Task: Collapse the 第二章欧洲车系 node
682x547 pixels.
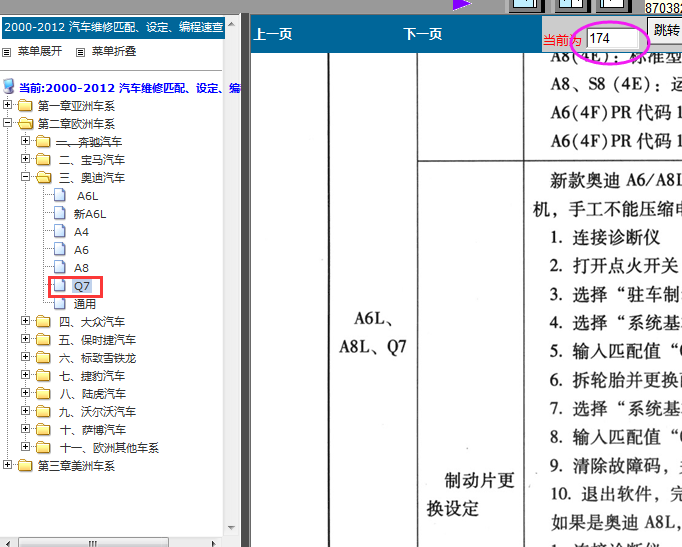Action: click(x=7, y=123)
